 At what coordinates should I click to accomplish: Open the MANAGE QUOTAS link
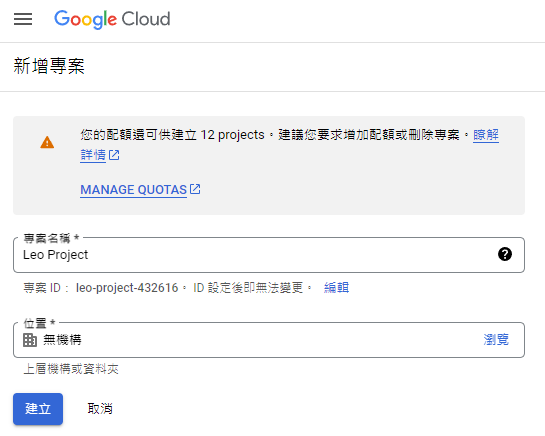[x=133, y=190]
